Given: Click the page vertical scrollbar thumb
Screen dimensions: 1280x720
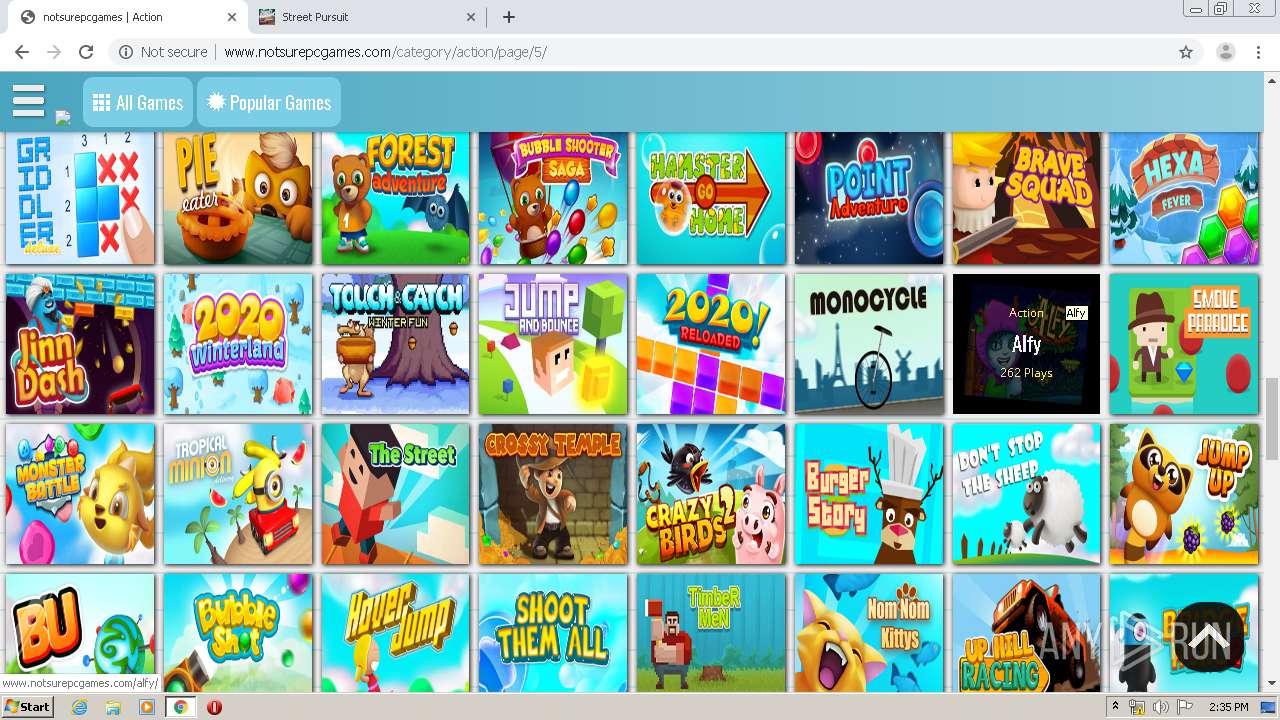Looking at the screenshot, I should 1271,418.
